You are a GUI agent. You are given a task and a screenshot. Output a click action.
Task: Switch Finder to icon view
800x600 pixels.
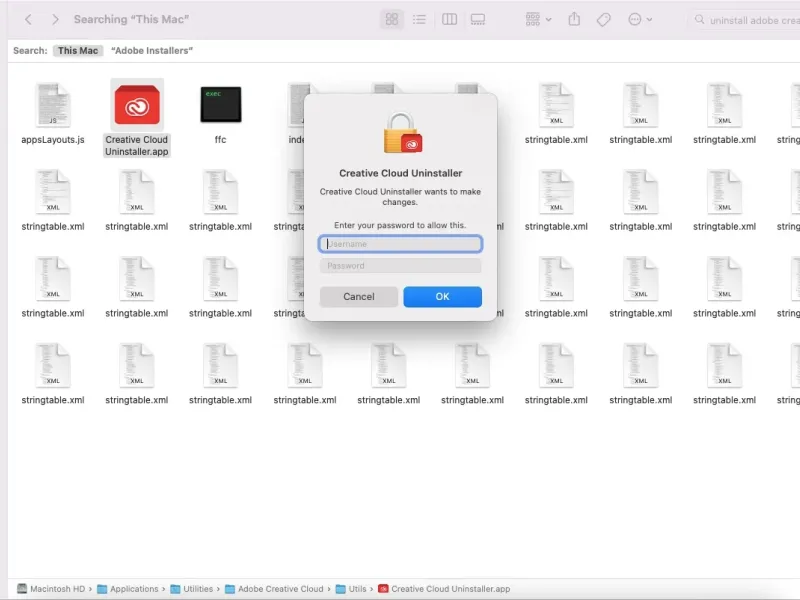[392, 19]
